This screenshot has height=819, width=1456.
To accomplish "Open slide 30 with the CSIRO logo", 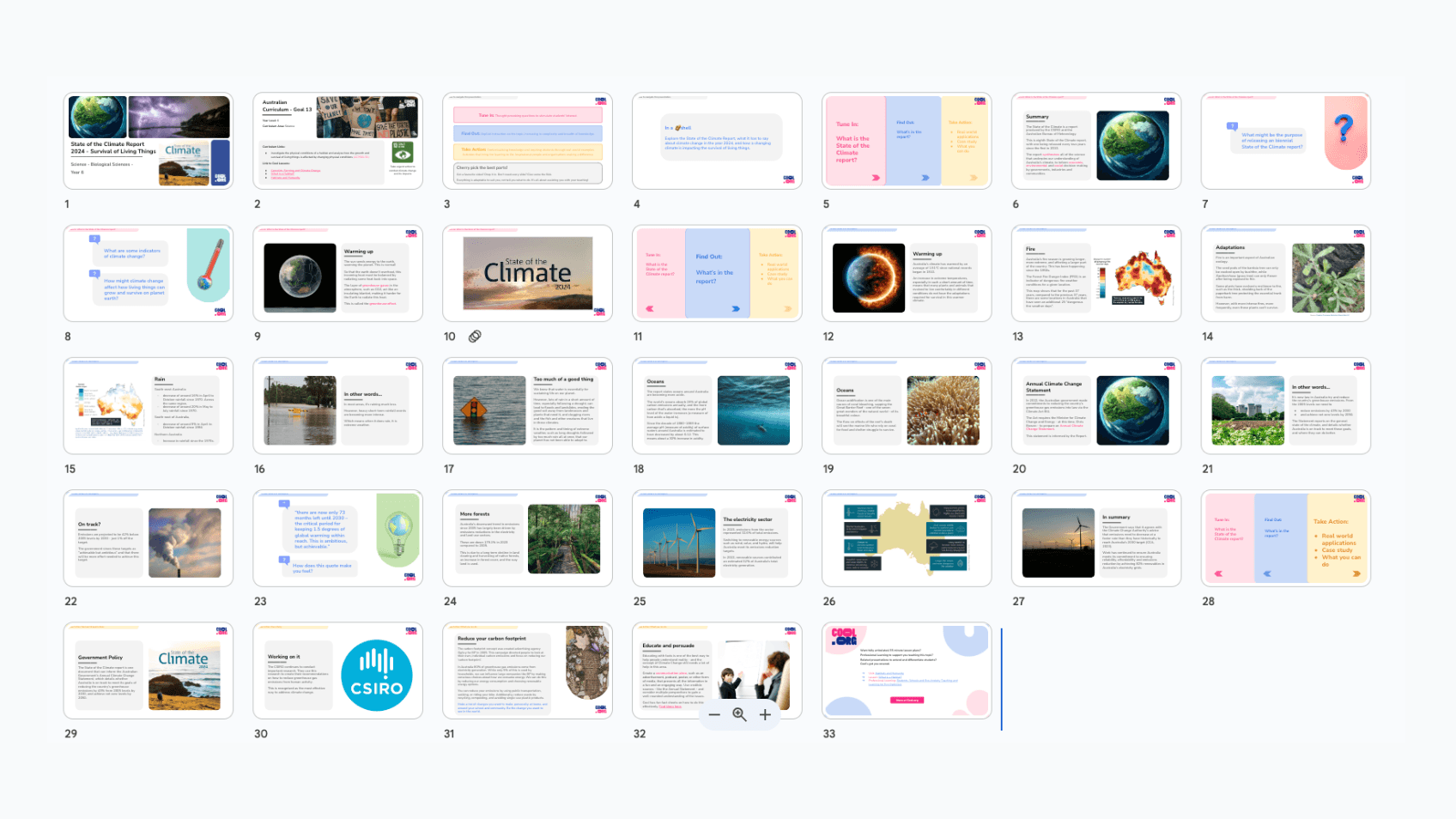I will [x=338, y=670].
